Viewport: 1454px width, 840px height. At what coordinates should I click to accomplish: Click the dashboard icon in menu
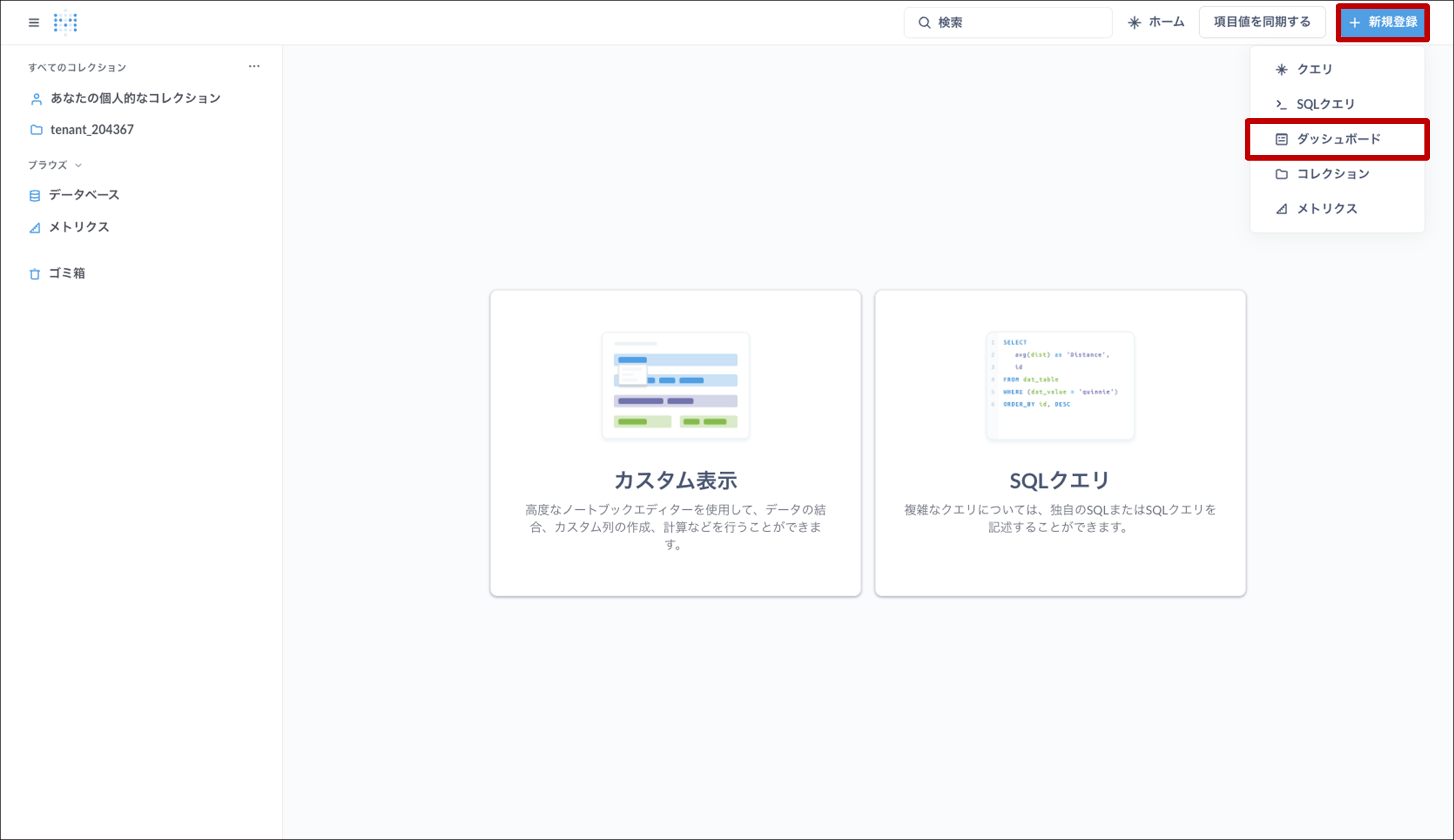click(1282, 139)
